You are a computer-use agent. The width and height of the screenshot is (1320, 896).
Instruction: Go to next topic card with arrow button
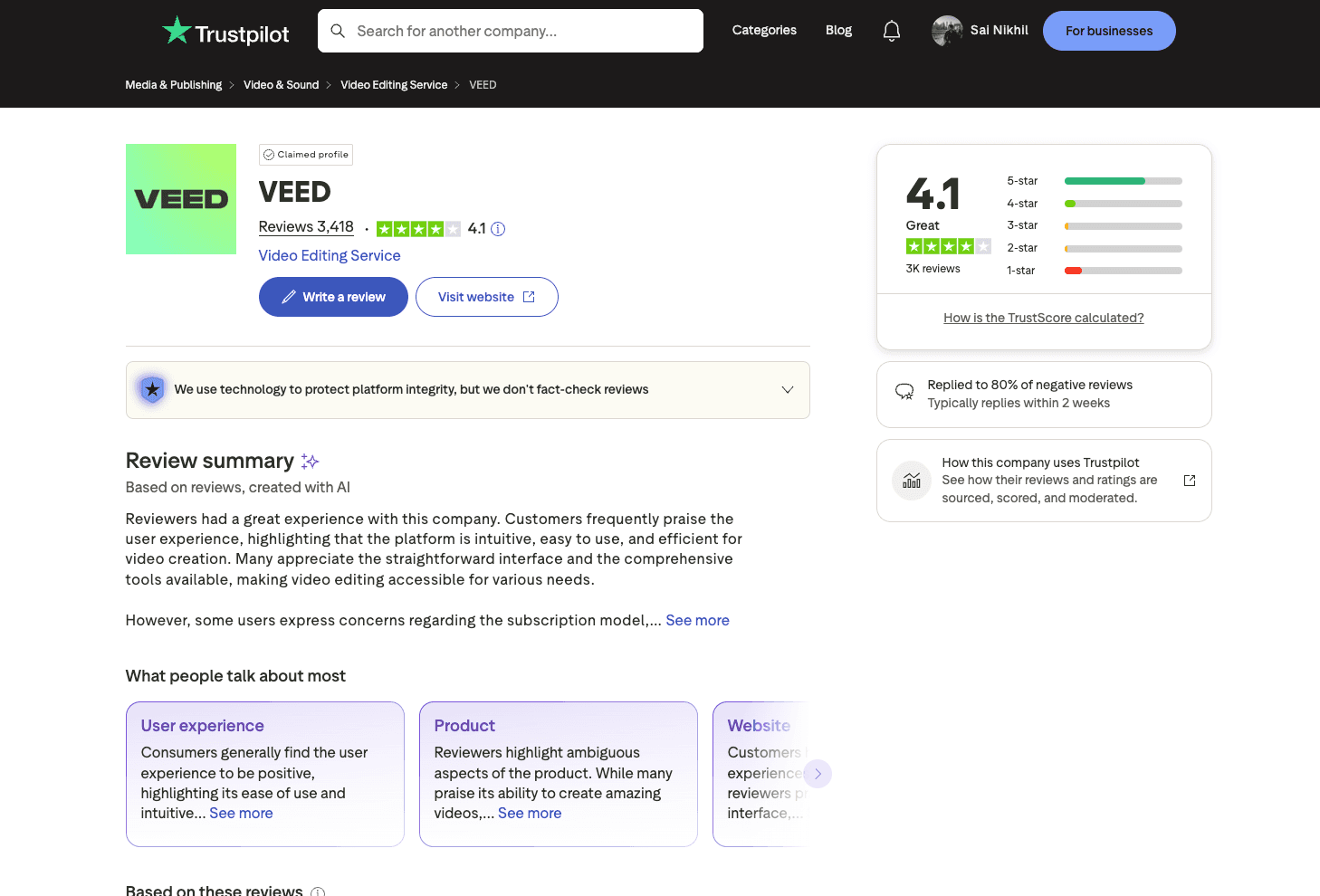pos(818,774)
